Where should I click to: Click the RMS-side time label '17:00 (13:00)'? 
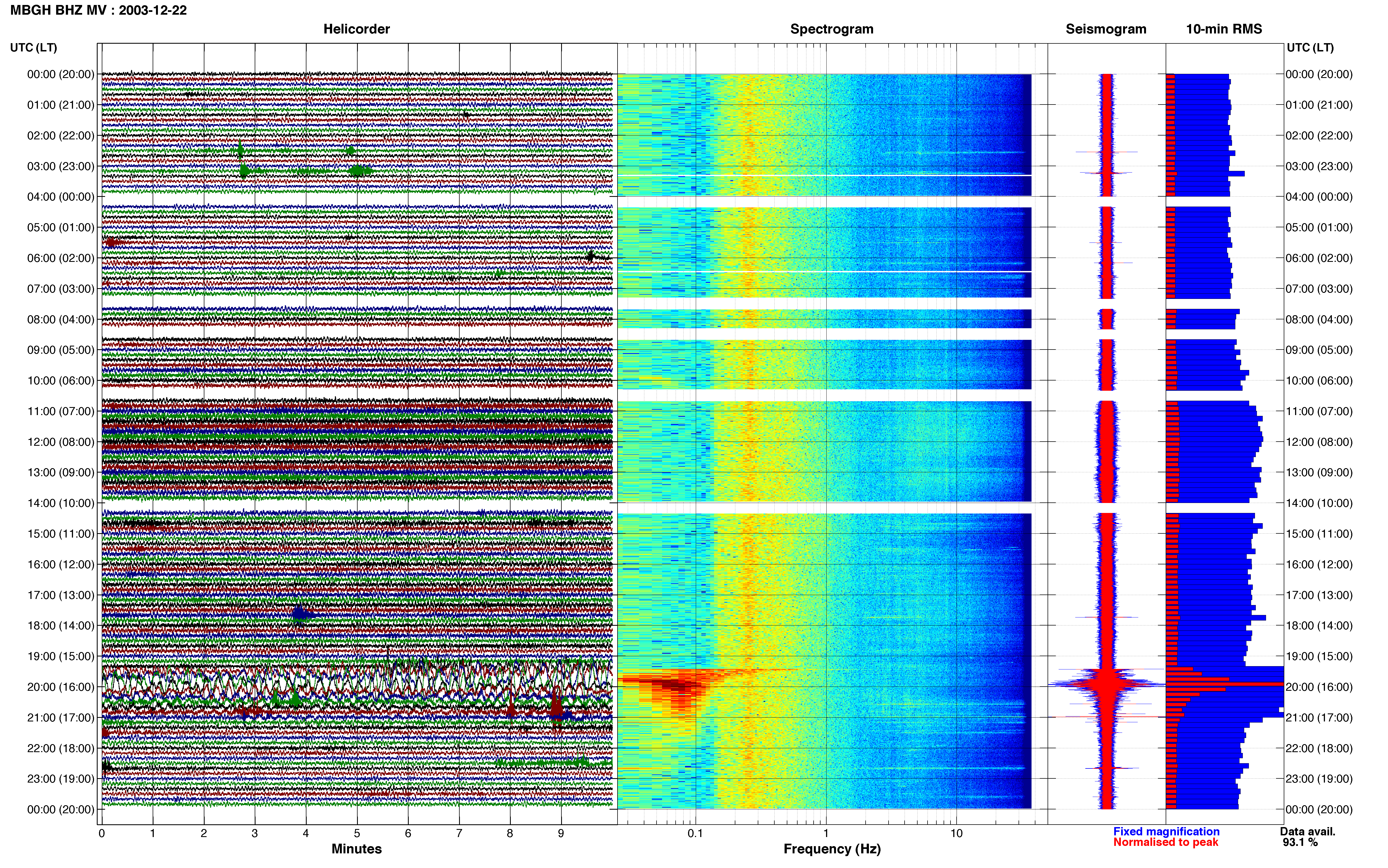click(1319, 595)
